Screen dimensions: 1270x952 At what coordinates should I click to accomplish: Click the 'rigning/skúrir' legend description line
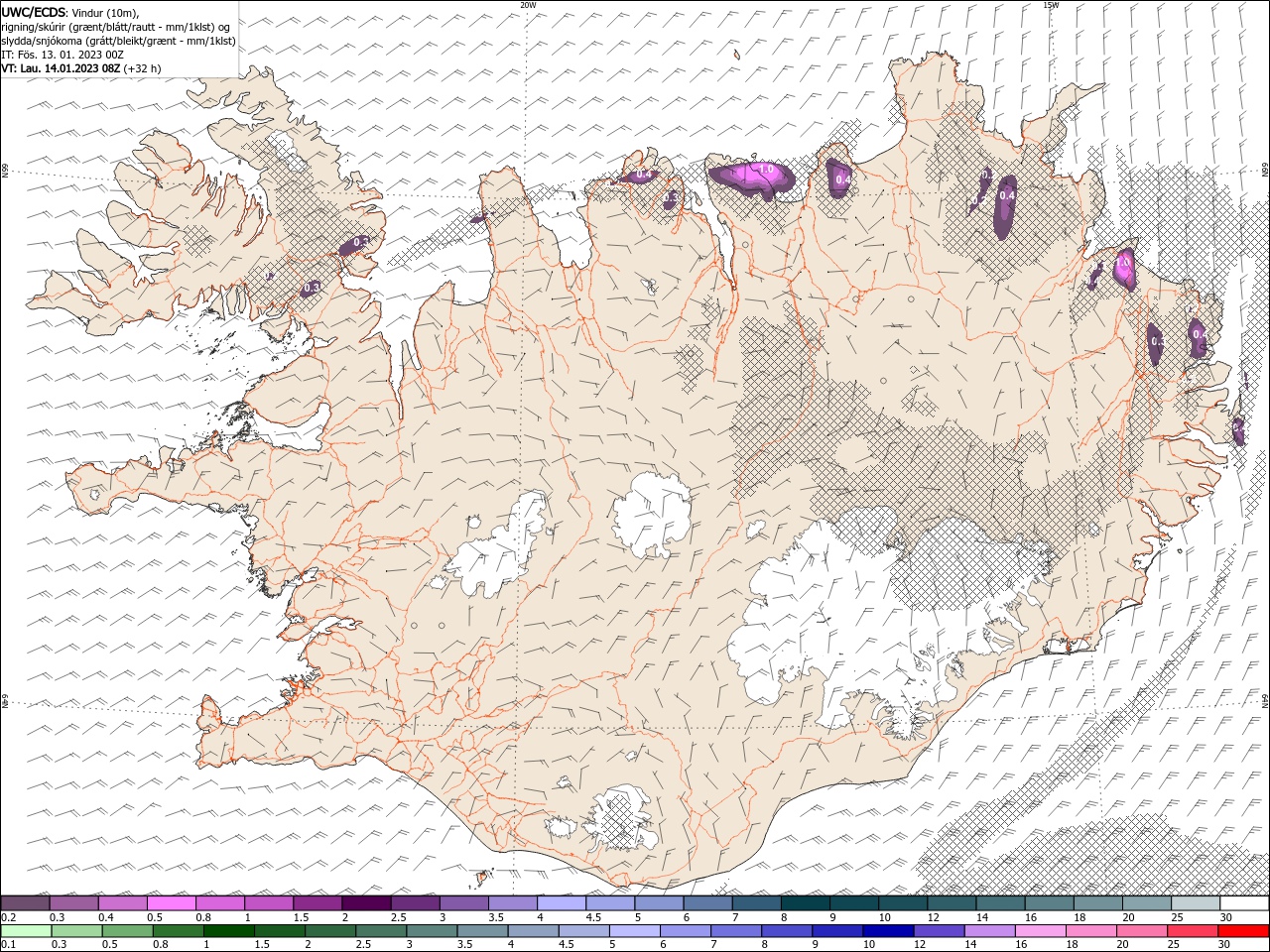(x=116, y=26)
